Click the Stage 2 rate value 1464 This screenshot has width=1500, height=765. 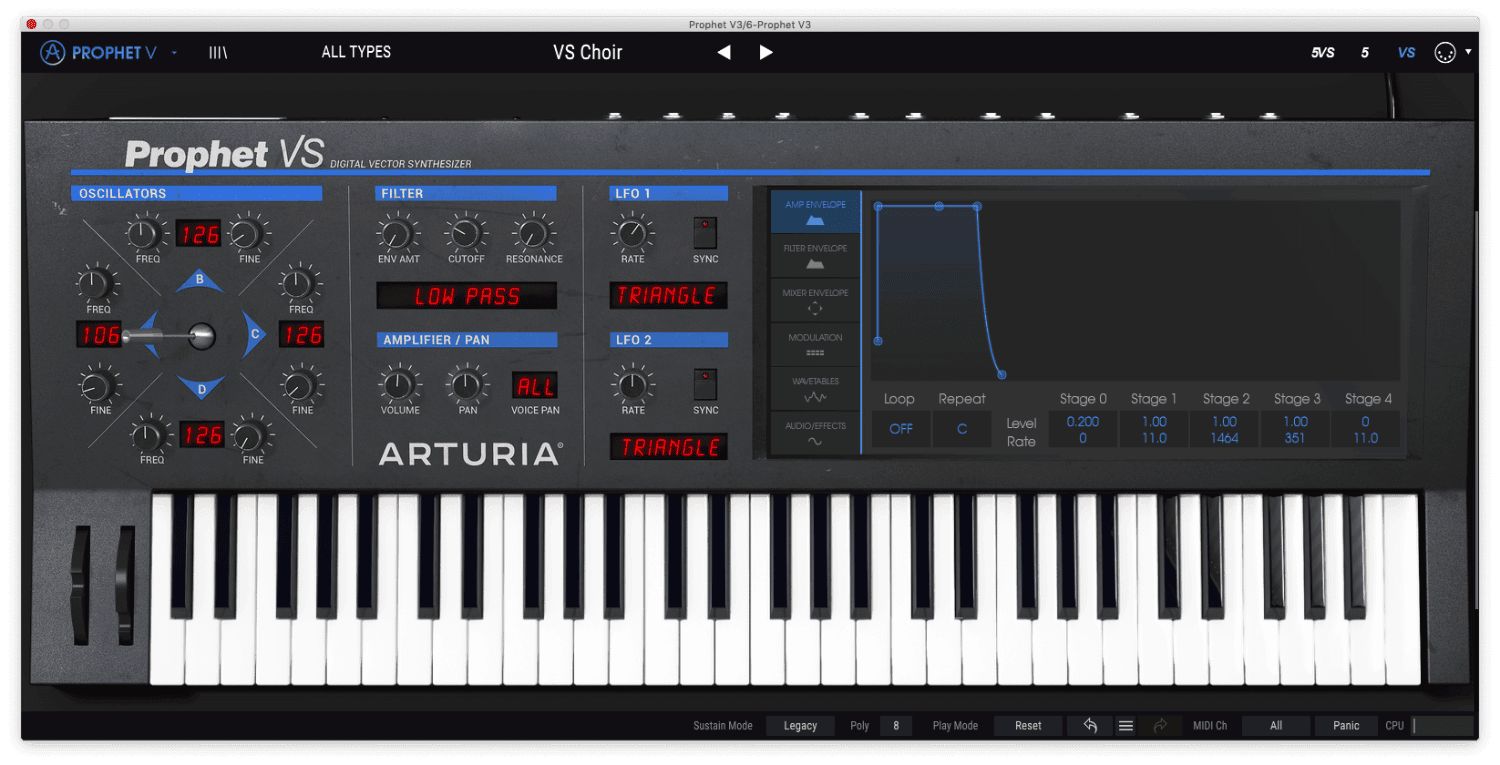tap(1224, 438)
